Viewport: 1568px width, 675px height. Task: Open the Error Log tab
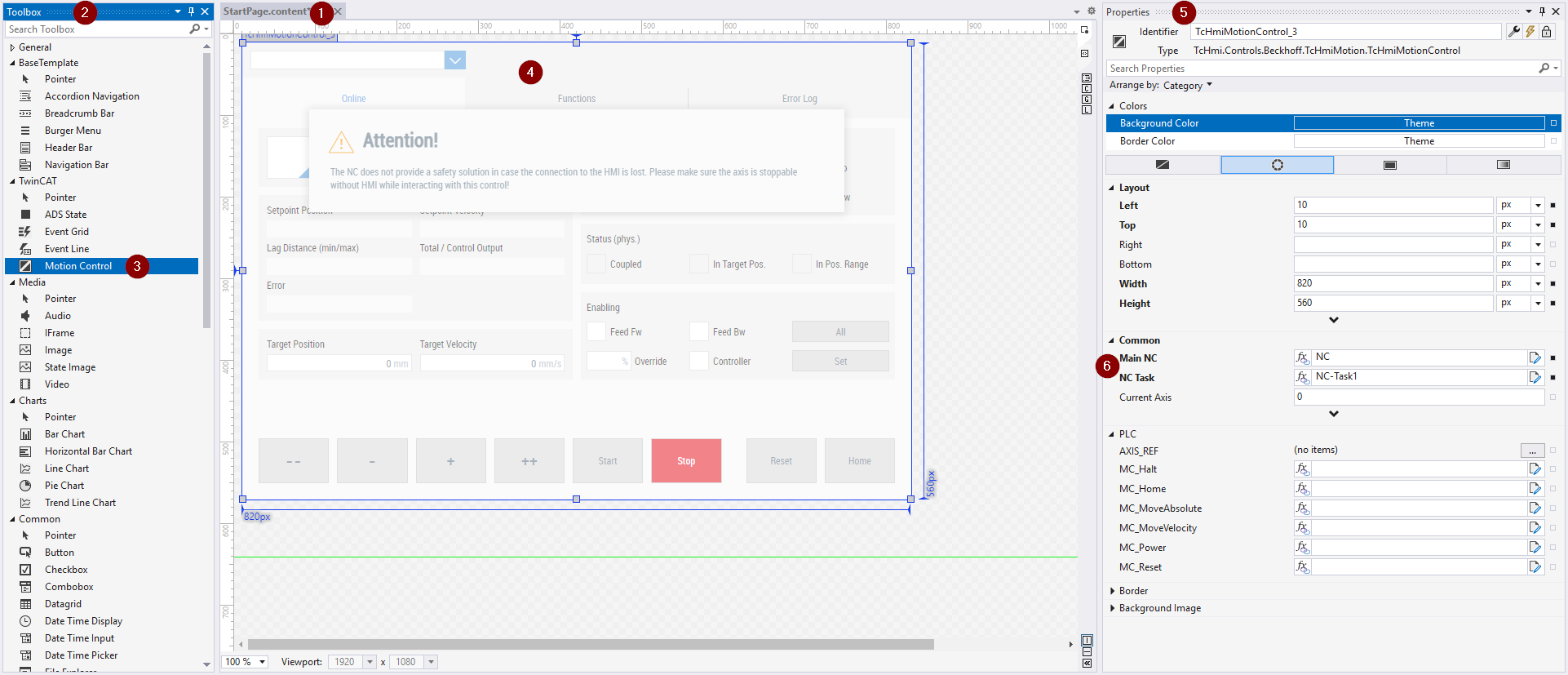pos(799,99)
